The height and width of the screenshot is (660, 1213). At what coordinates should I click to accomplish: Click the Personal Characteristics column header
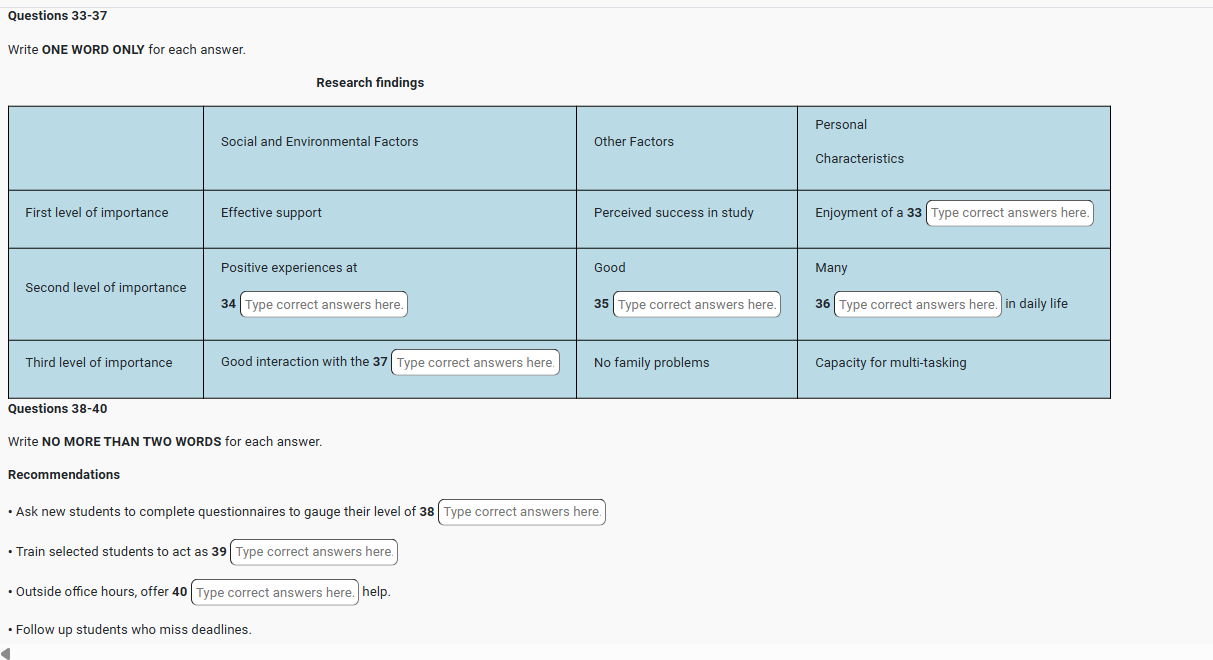tap(858, 142)
